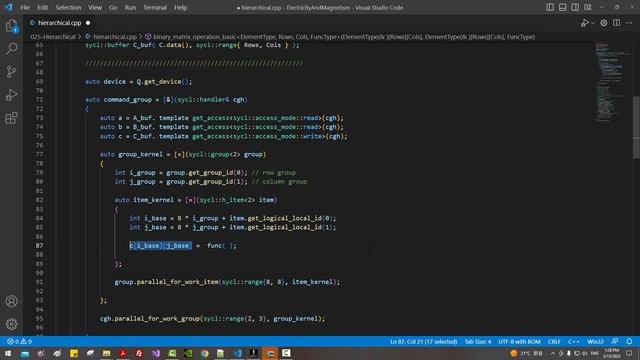The width and height of the screenshot is (640, 360).
Task: Click 025-Hierarchical breadcrumb folder
Action: click(x=53, y=37)
